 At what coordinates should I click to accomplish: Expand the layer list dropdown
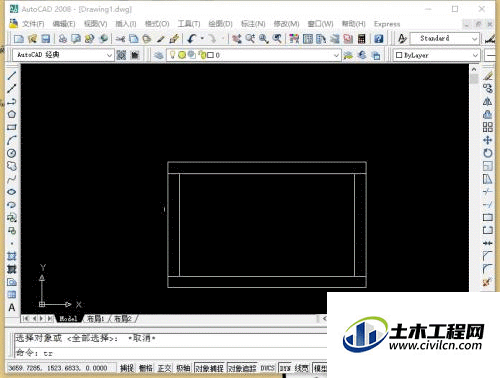click(336, 55)
